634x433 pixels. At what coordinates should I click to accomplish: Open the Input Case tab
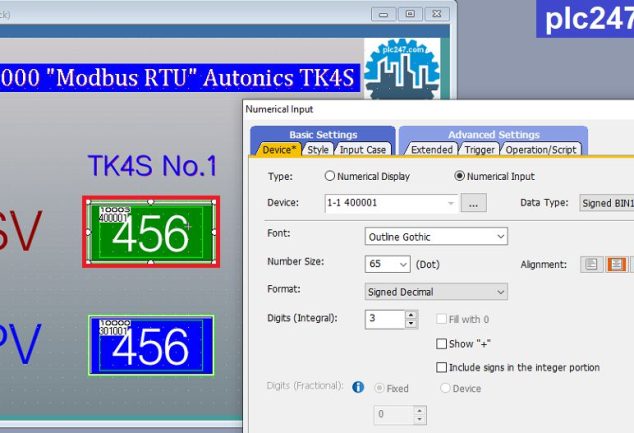(362, 150)
